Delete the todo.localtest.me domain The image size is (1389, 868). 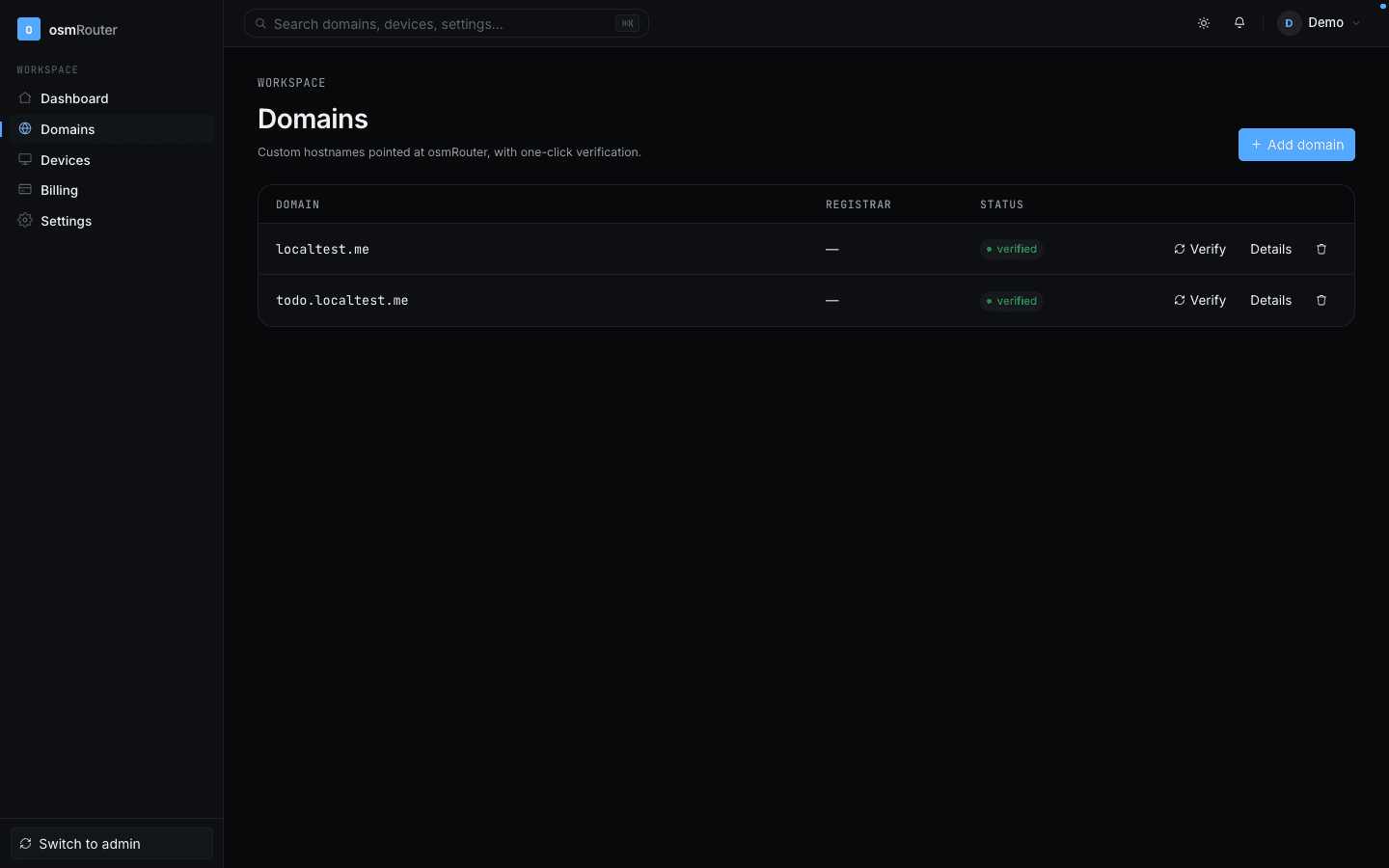pos(1321,300)
